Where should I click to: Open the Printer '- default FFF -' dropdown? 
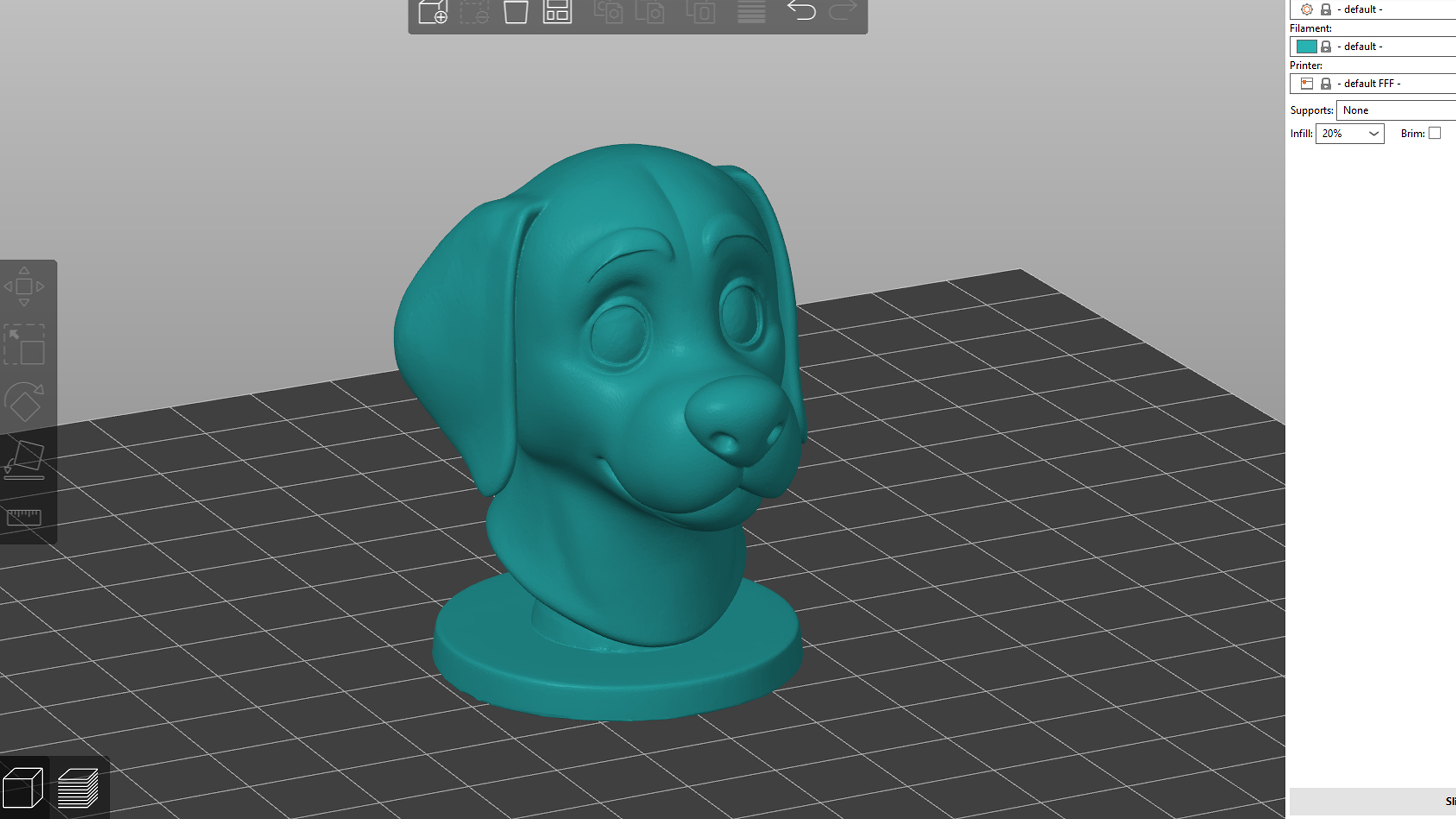coord(1373,84)
